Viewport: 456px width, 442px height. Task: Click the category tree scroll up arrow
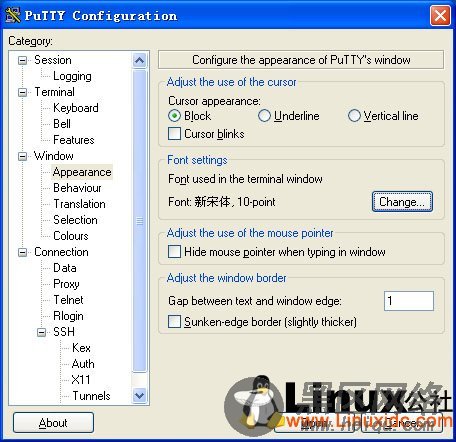coord(139,61)
